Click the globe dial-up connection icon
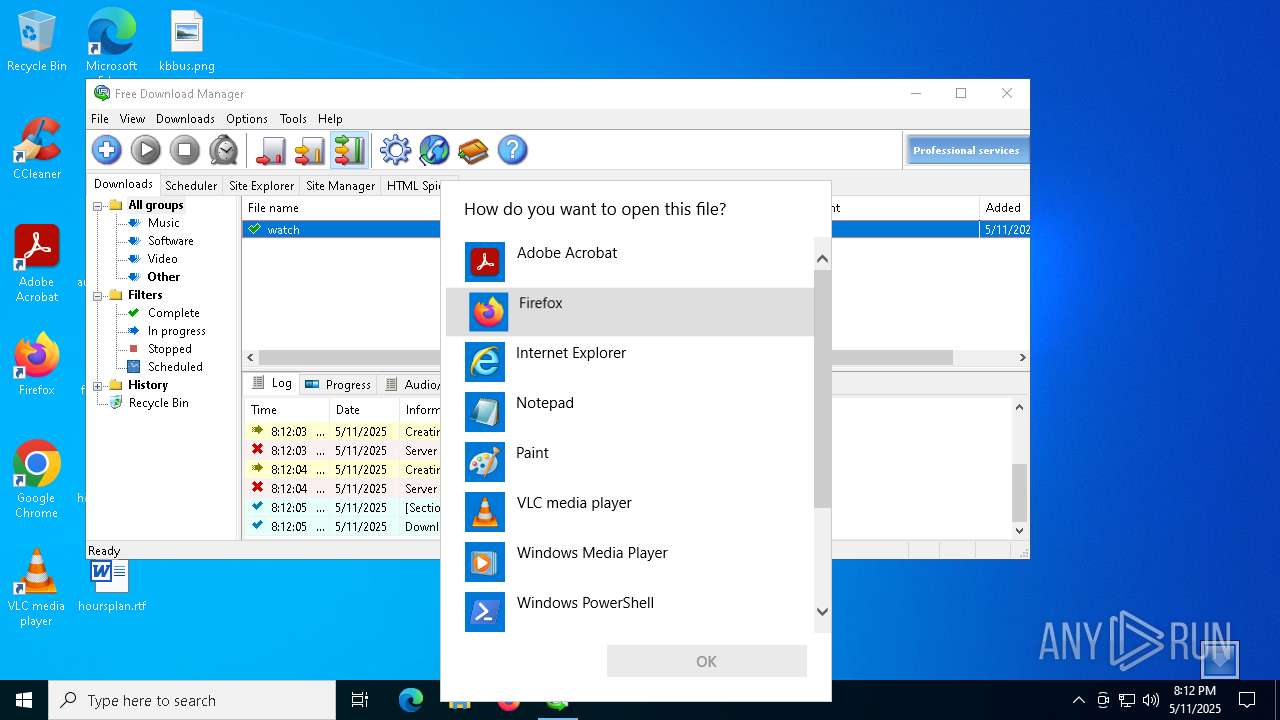This screenshot has height=720, width=1280. pos(434,150)
